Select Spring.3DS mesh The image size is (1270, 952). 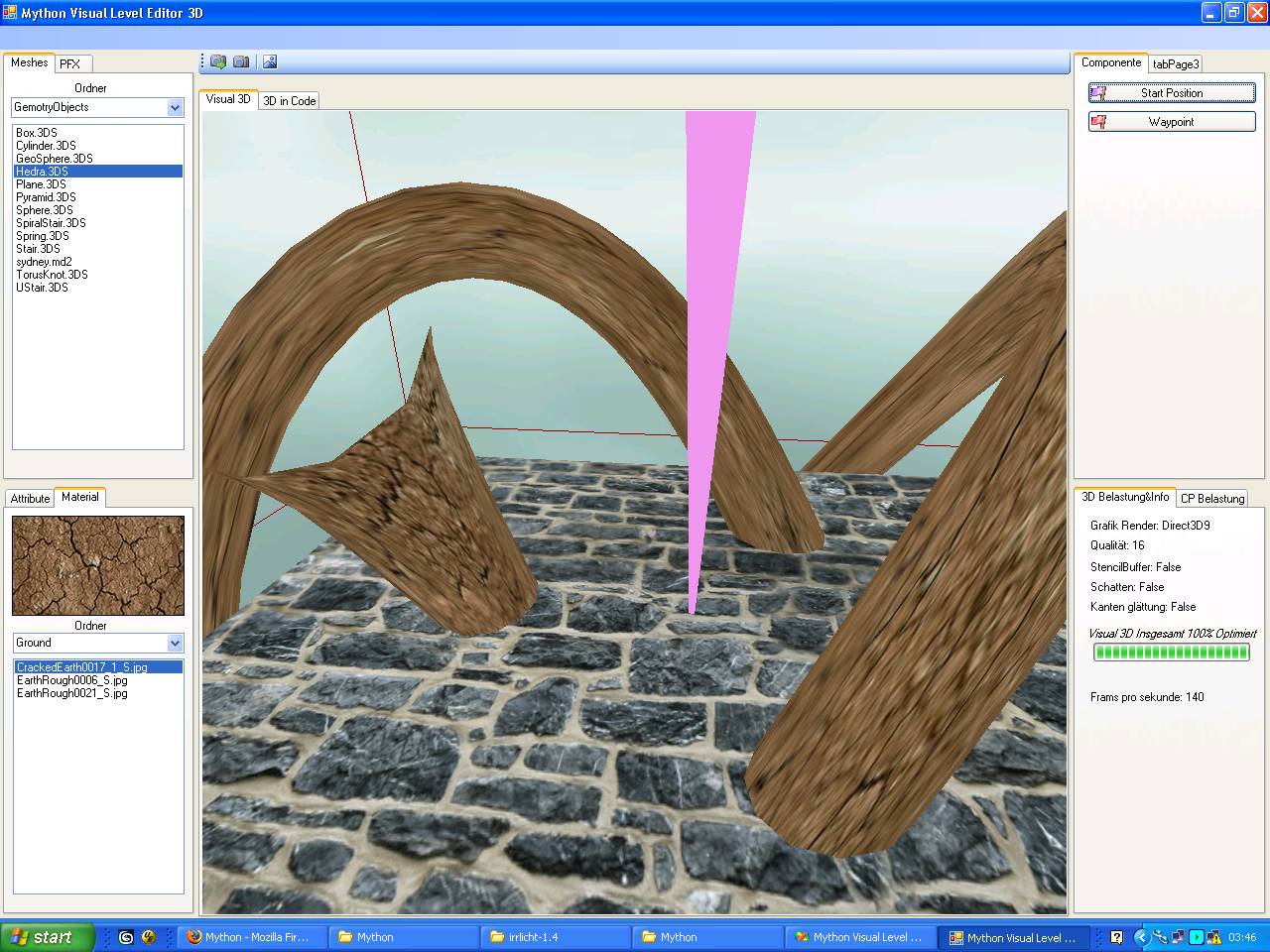coord(97,236)
